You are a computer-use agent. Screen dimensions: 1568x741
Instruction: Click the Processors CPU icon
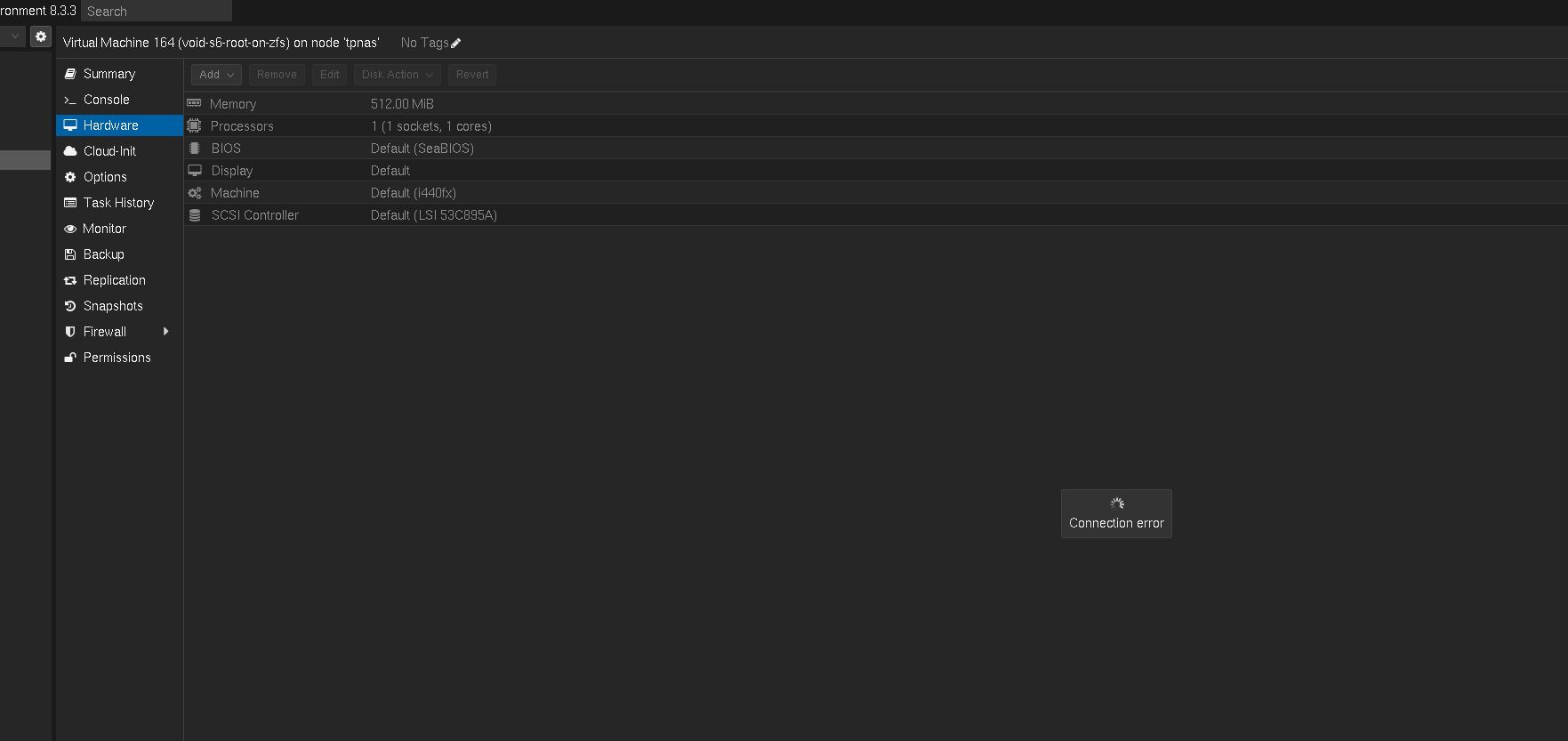coord(194,126)
